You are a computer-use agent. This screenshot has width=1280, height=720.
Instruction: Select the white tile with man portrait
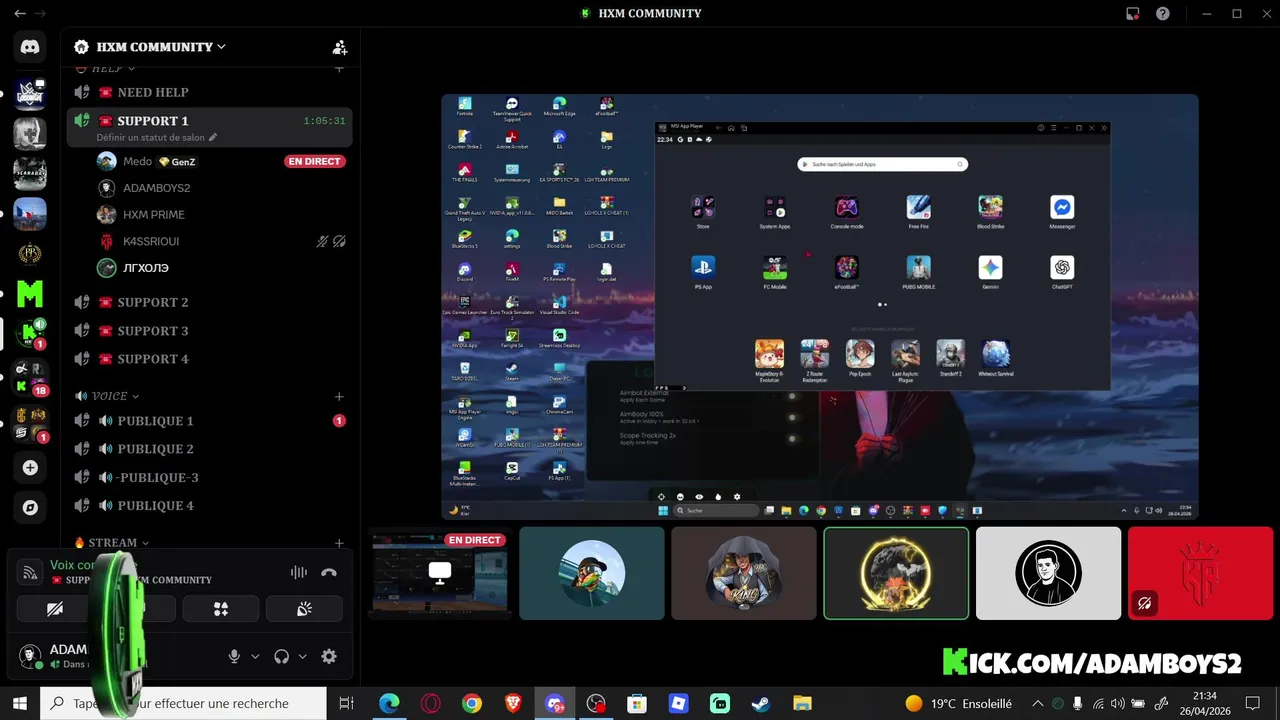pyautogui.click(x=1048, y=573)
